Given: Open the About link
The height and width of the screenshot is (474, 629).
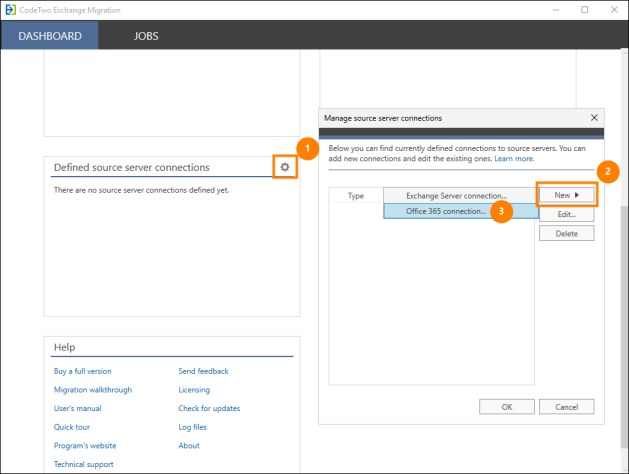Looking at the screenshot, I should (x=189, y=446).
